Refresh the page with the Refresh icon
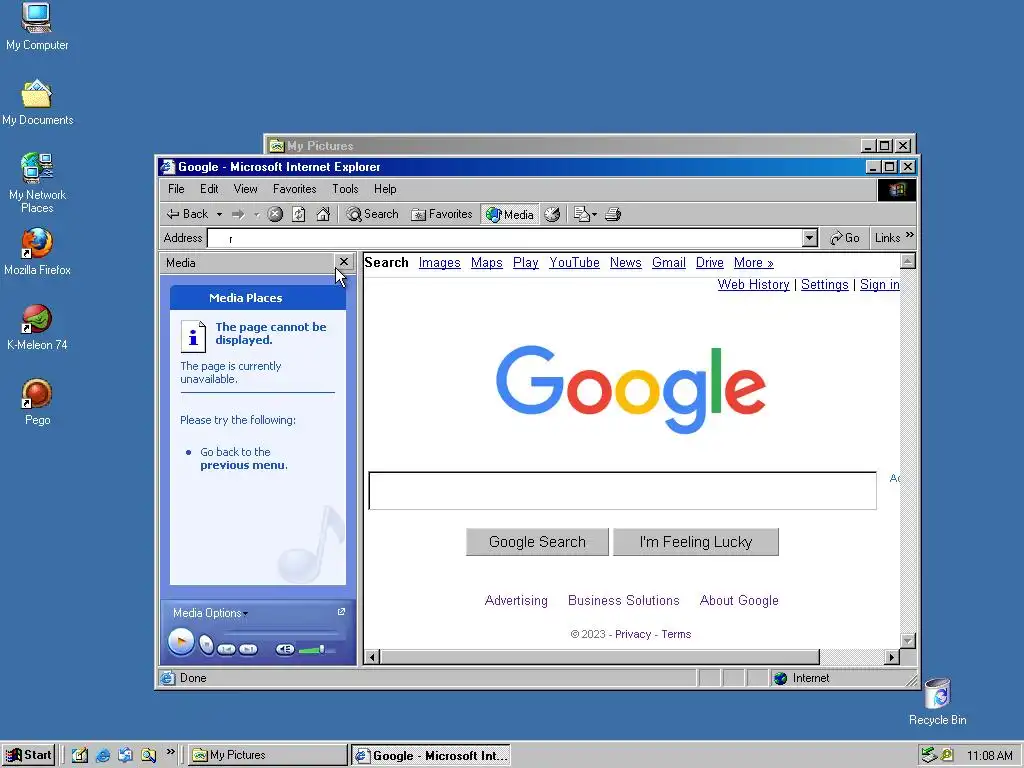The width and height of the screenshot is (1024, 768). [x=298, y=214]
